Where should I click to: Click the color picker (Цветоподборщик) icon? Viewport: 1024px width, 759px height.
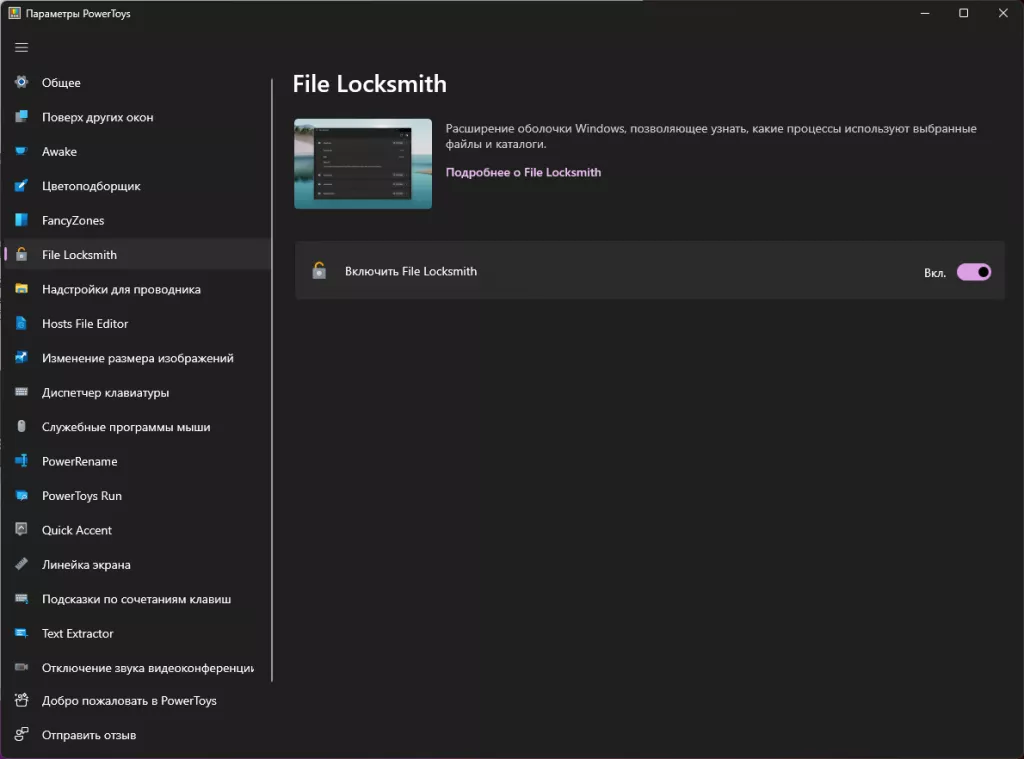click(21, 186)
